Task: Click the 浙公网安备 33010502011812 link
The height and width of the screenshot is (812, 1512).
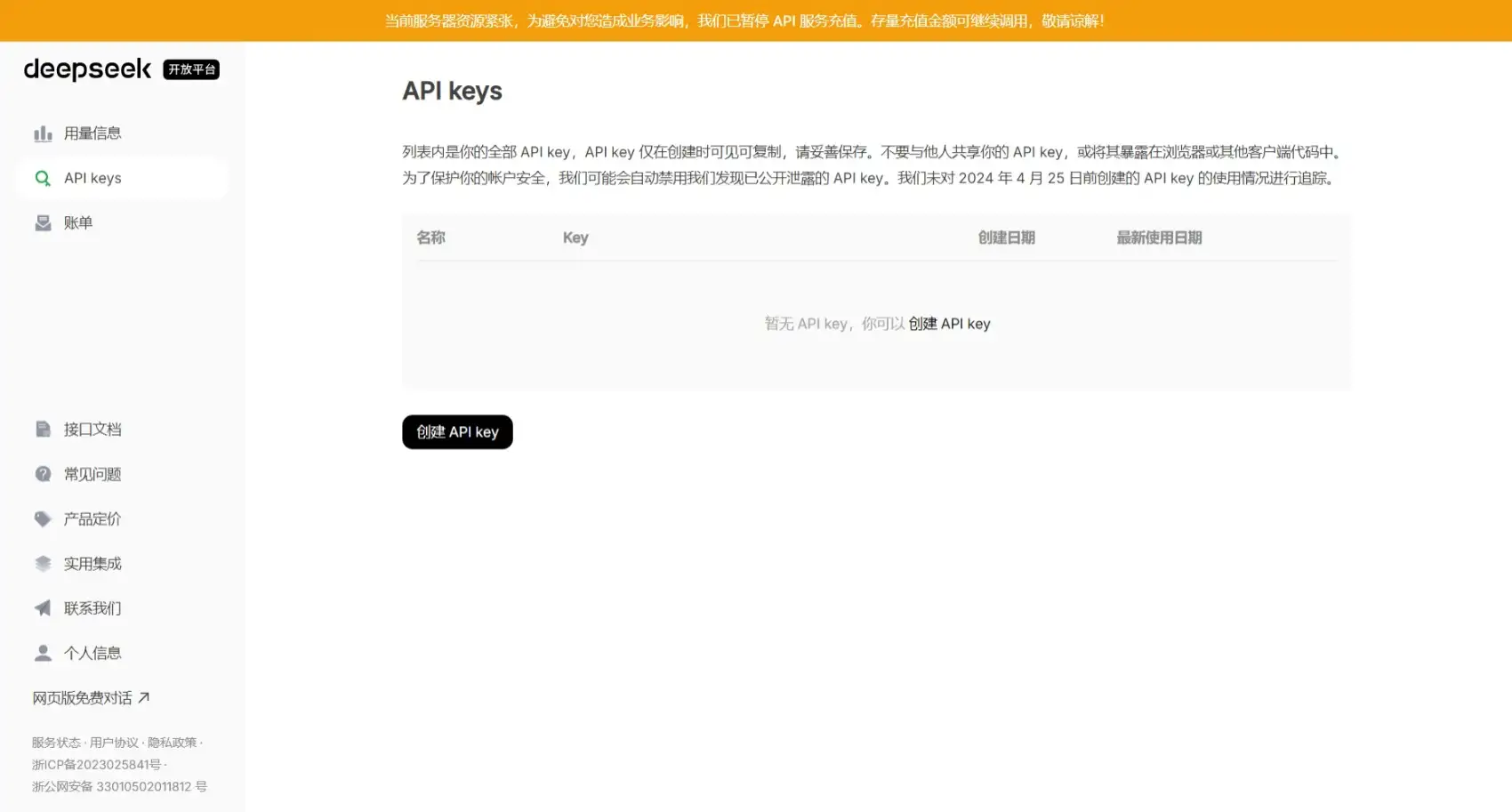Action: pos(119,787)
